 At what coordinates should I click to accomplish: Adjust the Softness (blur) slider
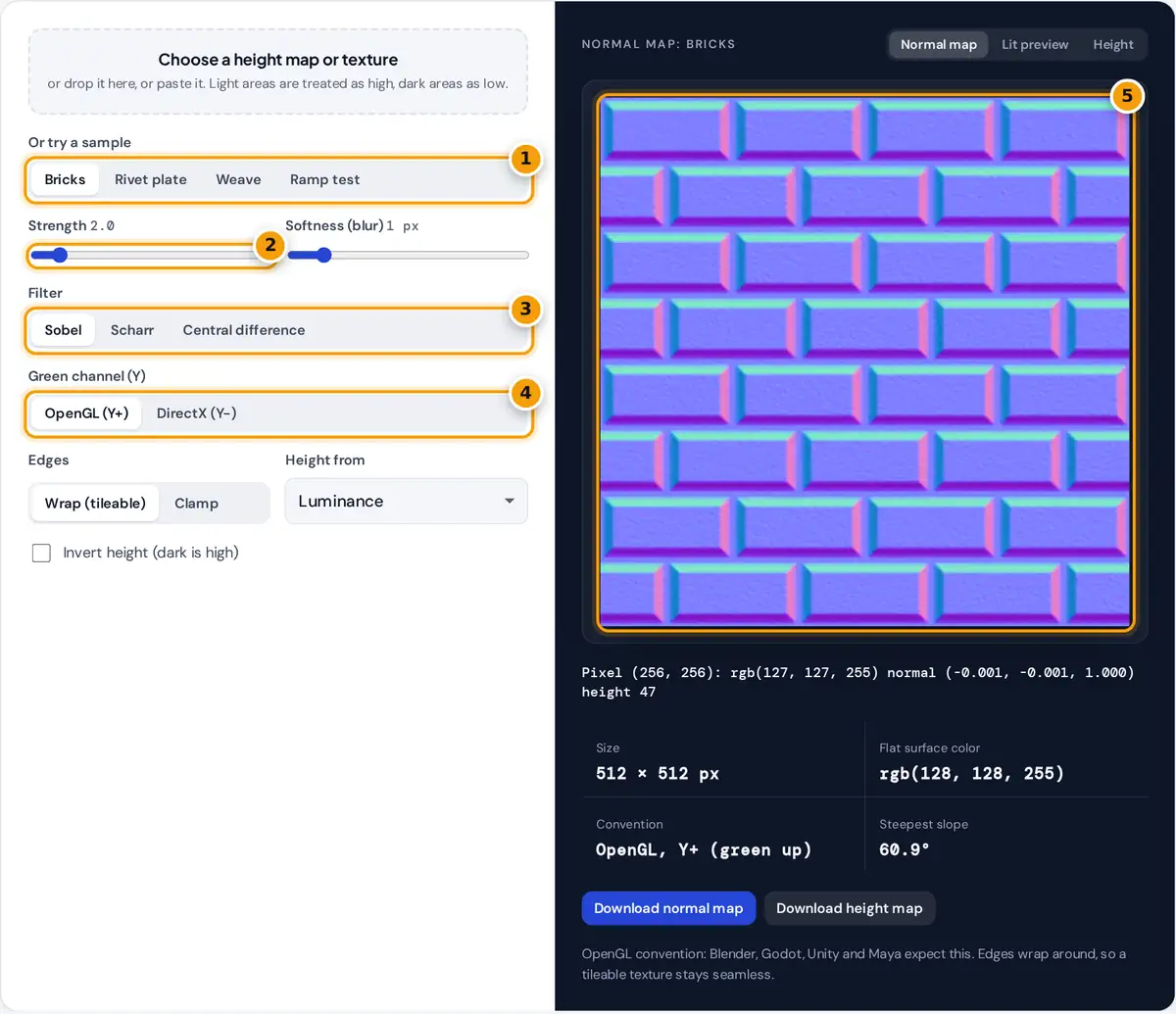click(407, 256)
